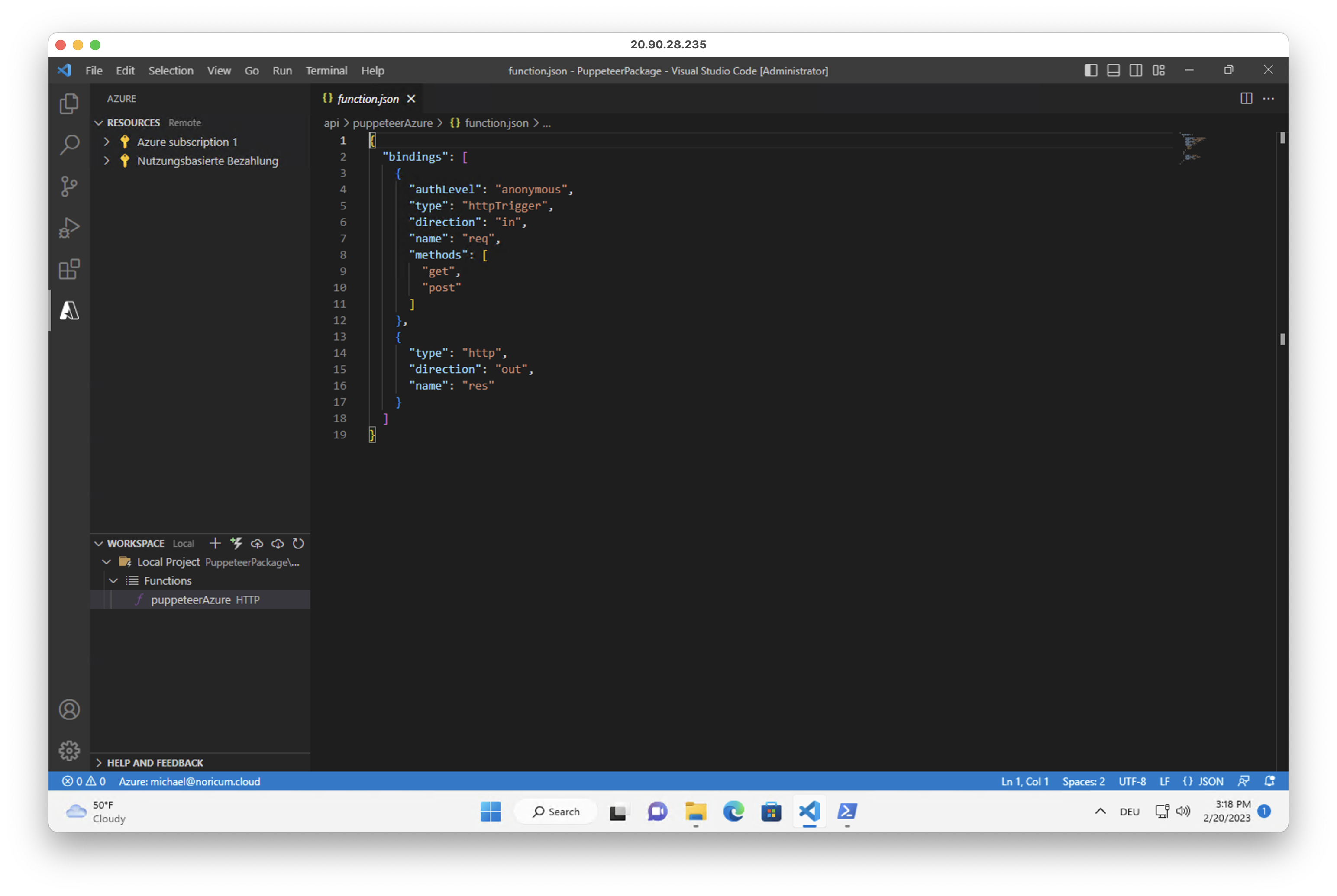Image resolution: width=1337 pixels, height=896 pixels.
Task: Toggle the secondary side bar visibility
Action: point(1136,70)
